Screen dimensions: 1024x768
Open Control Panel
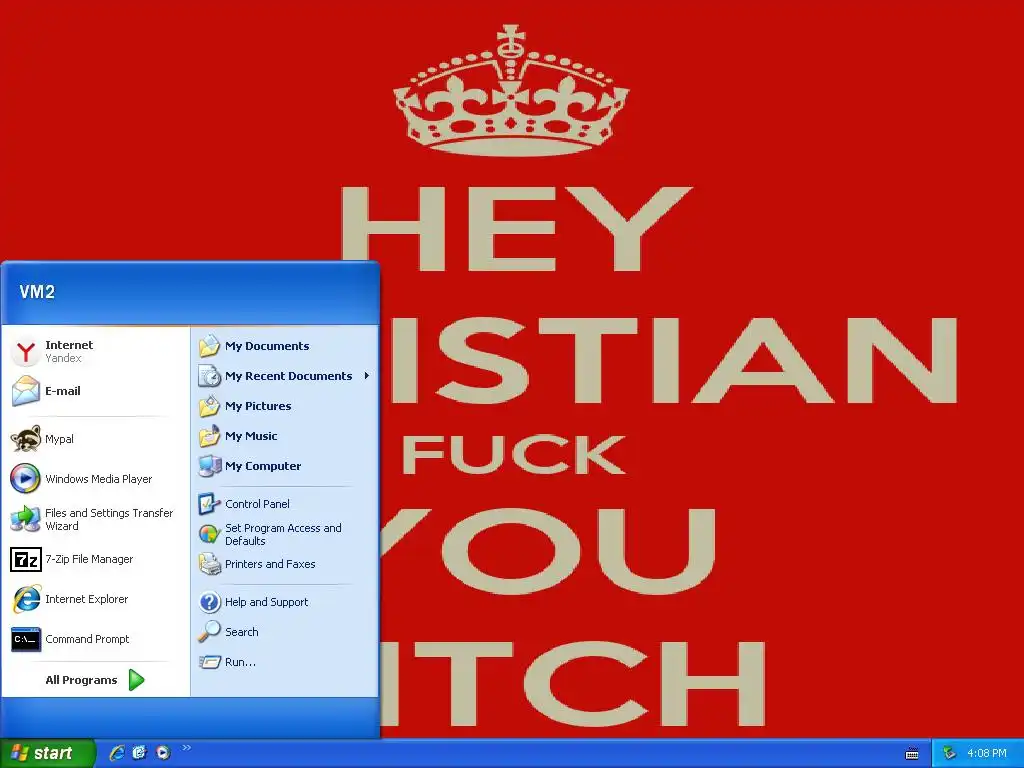coord(285,504)
